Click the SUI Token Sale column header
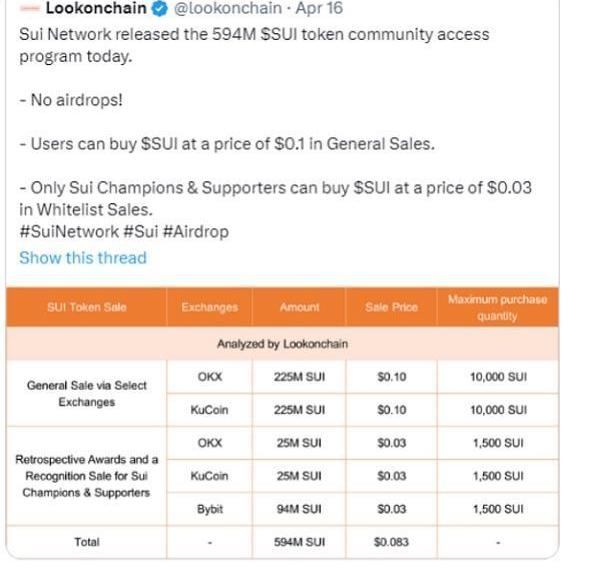The height and width of the screenshot is (569, 600). point(87,307)
